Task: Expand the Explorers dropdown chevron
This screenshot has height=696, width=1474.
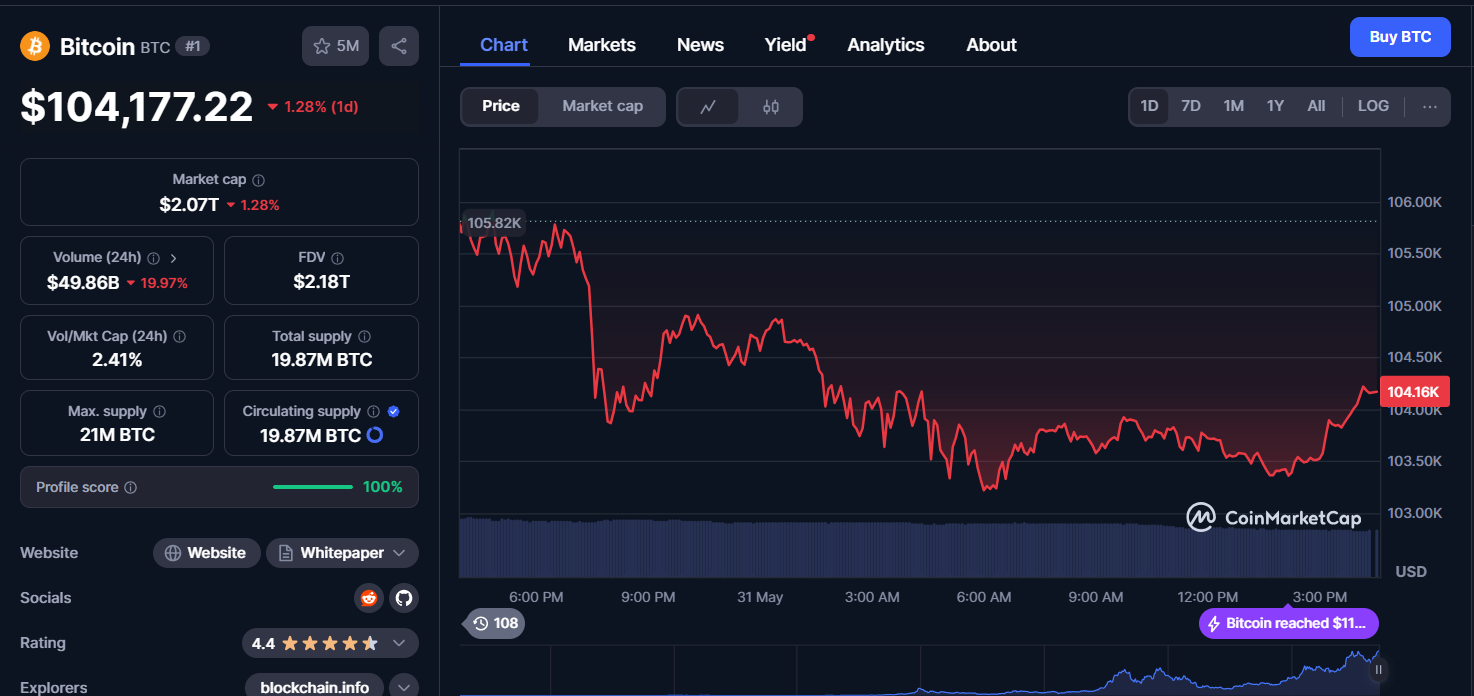Action: point(404,688)
